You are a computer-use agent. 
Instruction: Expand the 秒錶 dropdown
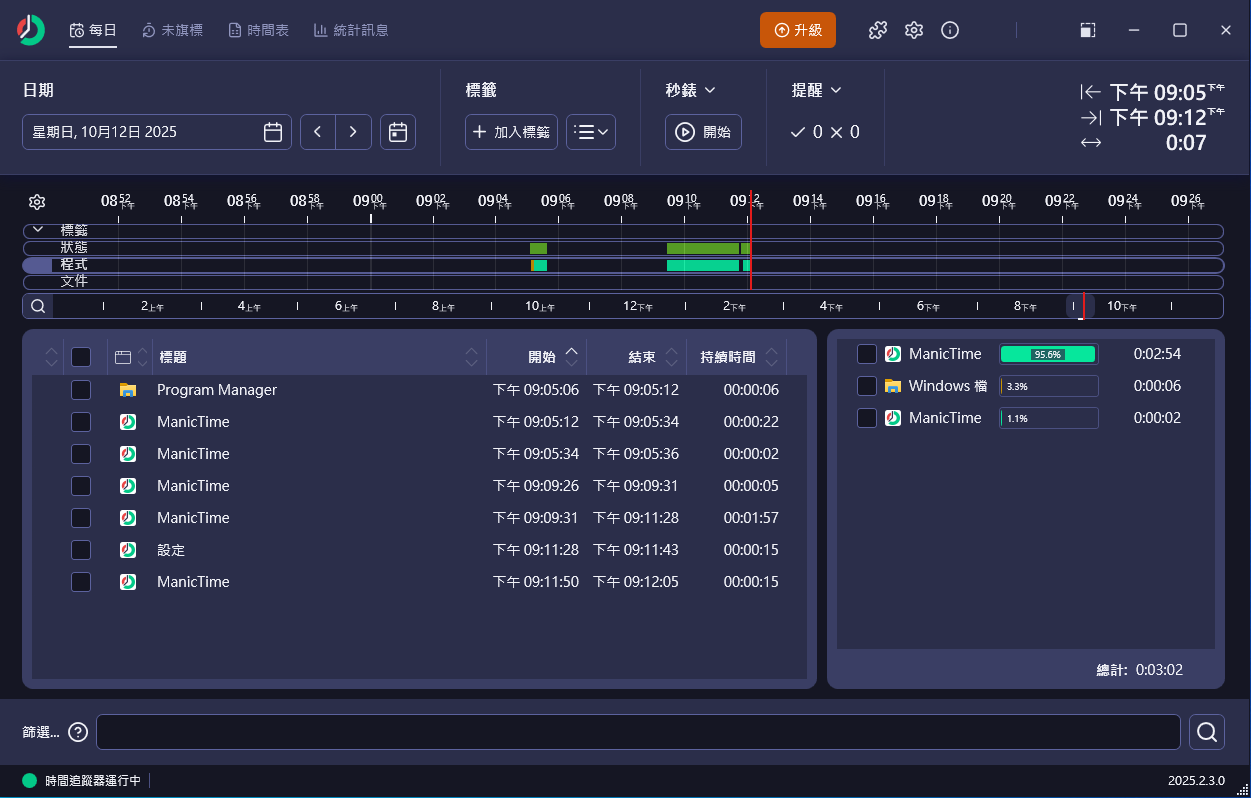tap(691, 90)
